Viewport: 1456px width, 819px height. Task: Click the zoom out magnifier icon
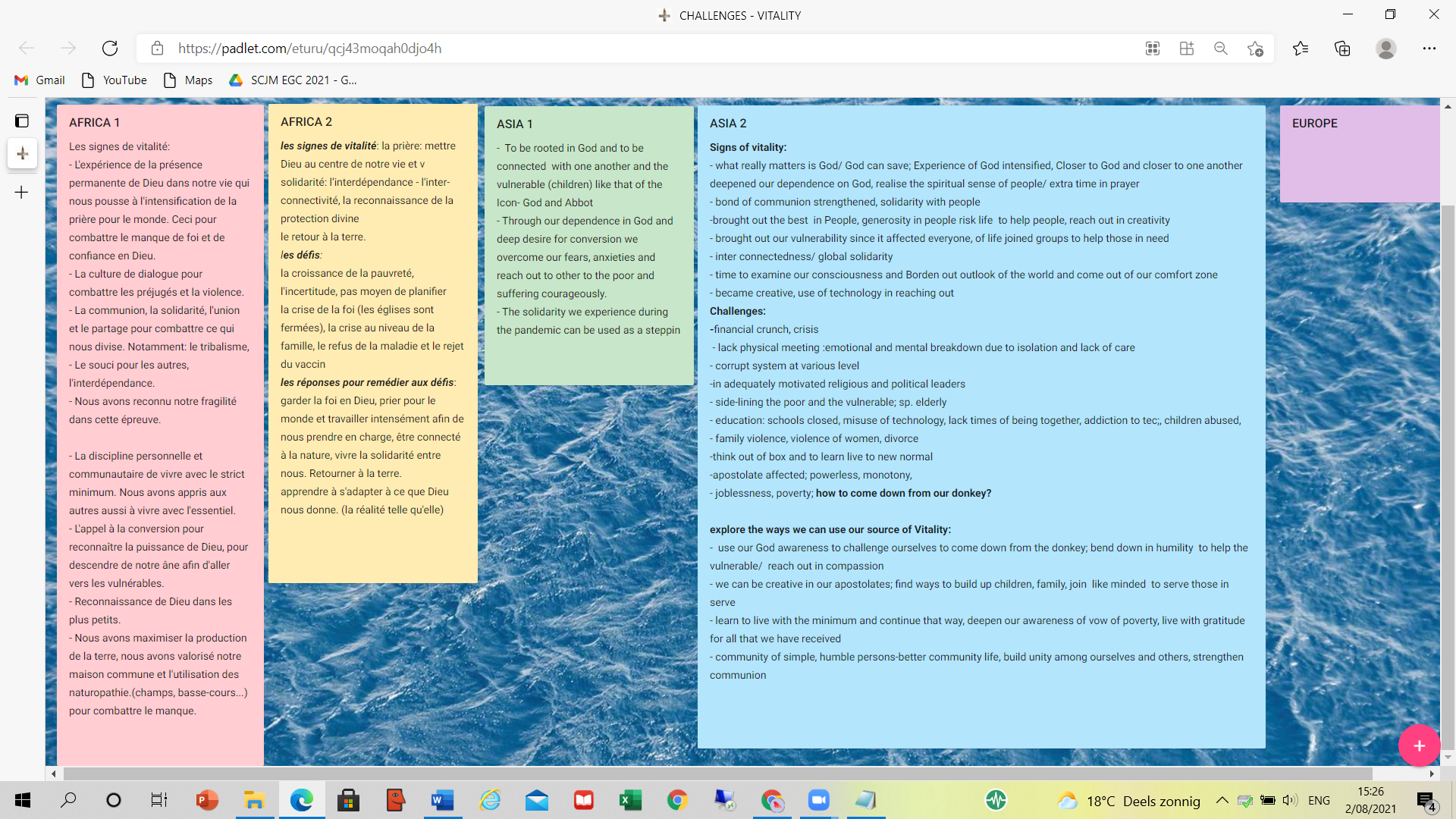click(1221, 49)
